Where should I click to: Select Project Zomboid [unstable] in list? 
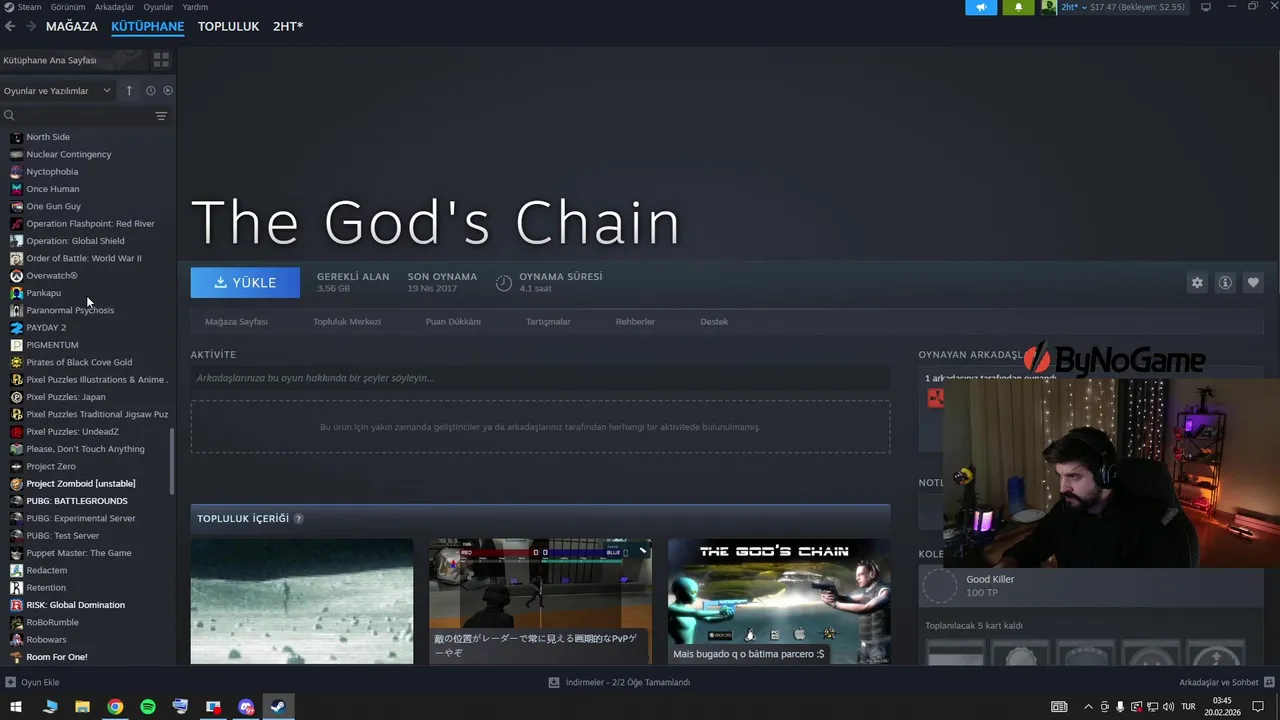tap(80, 484)
